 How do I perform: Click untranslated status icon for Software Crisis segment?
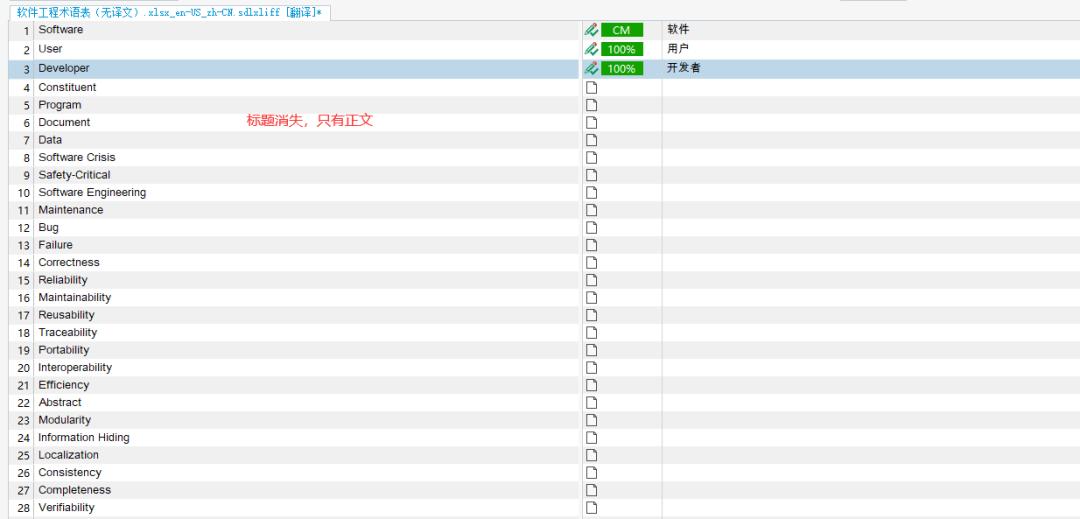pos(591,158)
